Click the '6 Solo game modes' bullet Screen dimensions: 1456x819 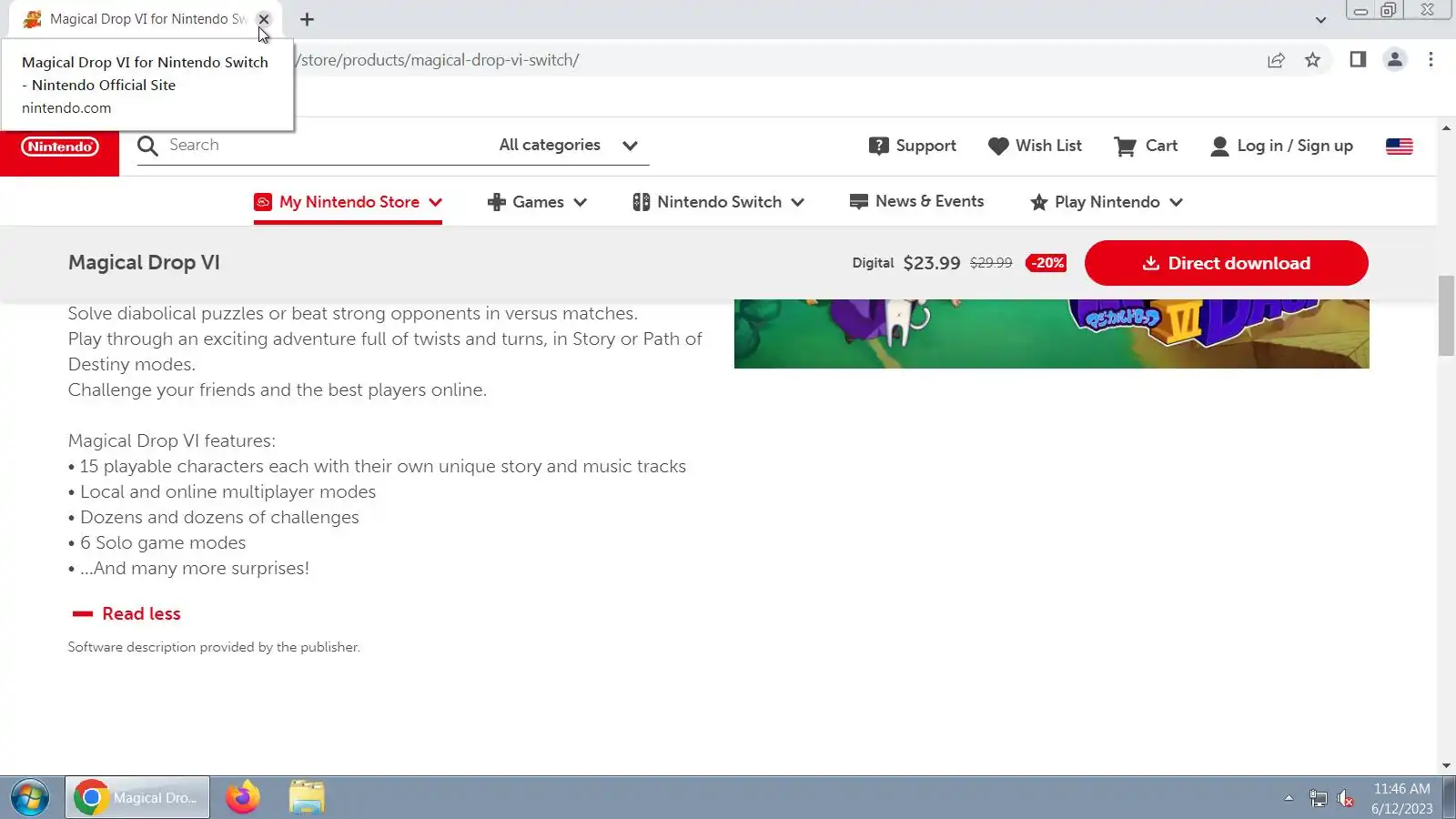157,543
